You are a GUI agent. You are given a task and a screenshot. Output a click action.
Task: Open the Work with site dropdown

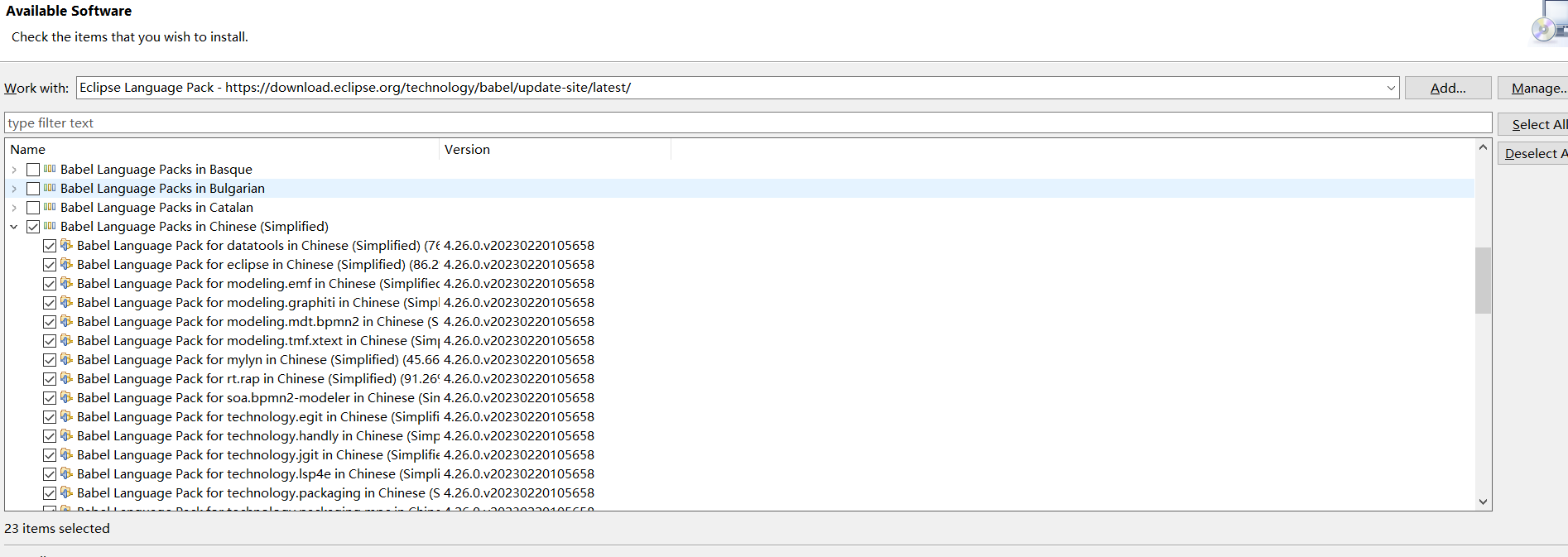pyautogui.click(x=1391, y=88)
